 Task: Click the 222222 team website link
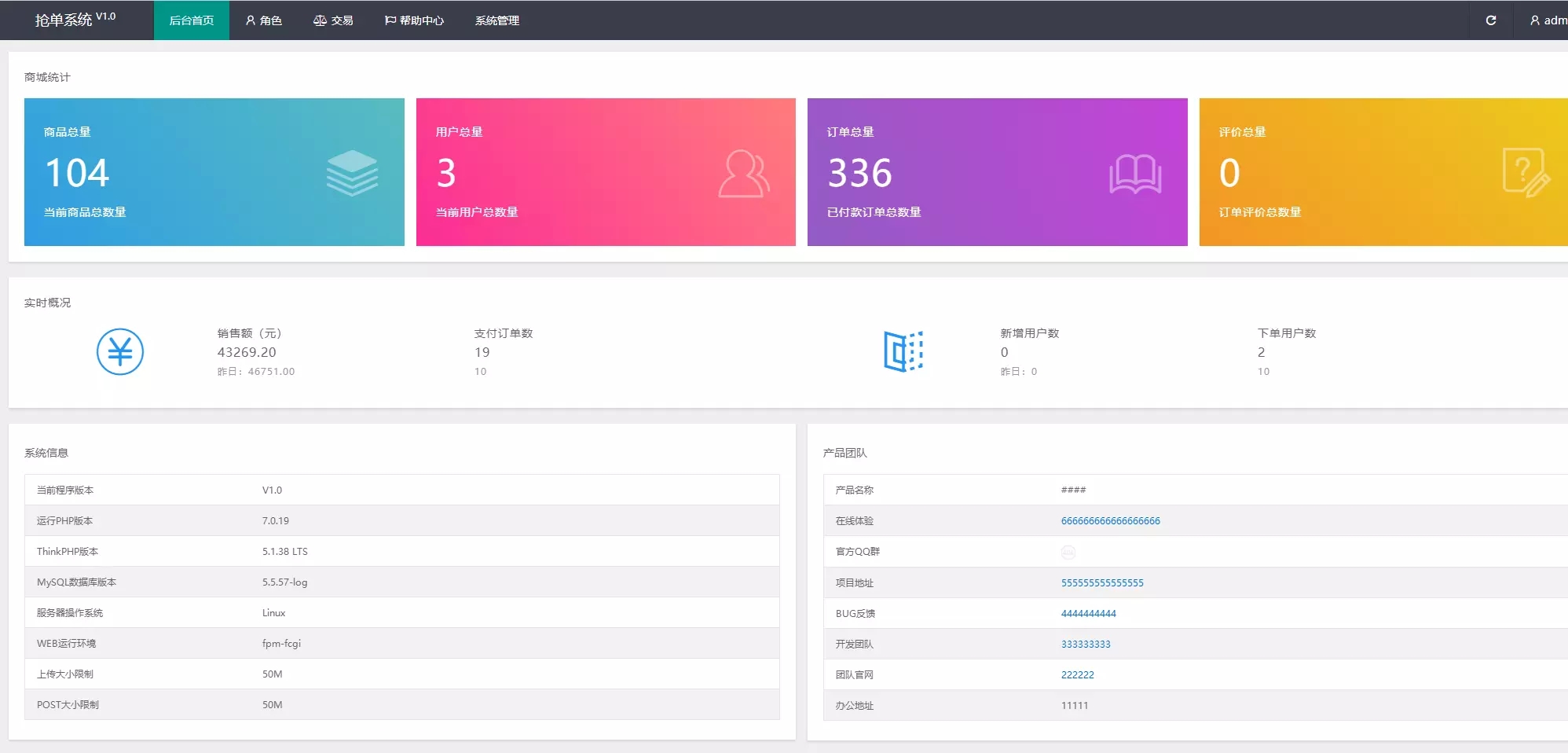pyautogui.click(x=1077, y=675)
